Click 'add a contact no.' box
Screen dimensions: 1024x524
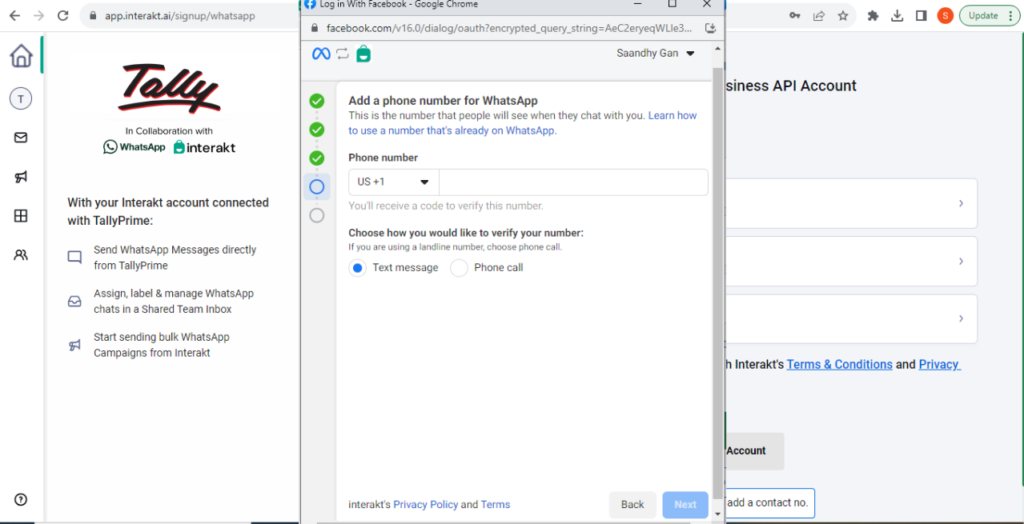click(x=769, y=502)
